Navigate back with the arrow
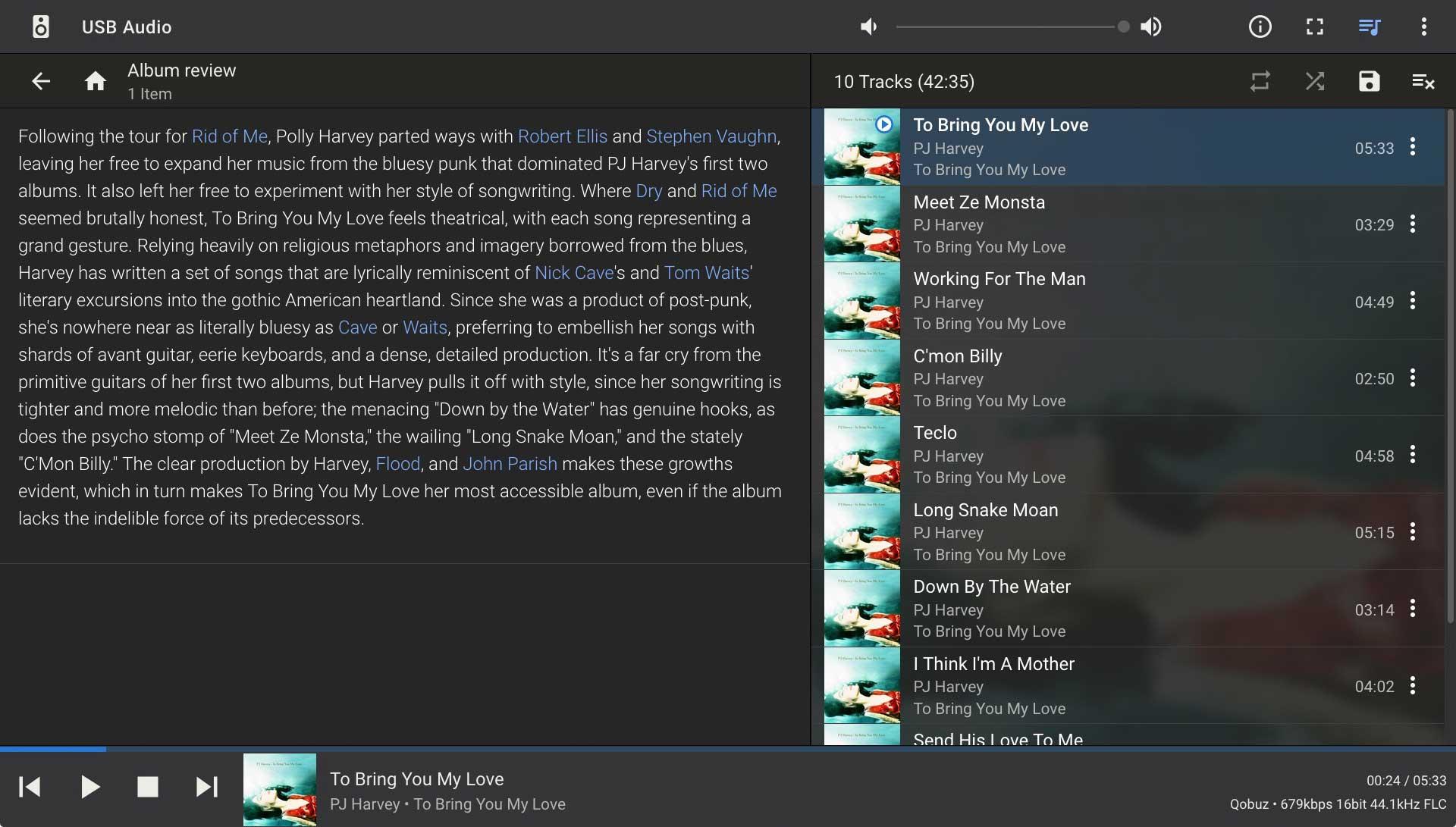Screen dimensions: 1456x827 coord(41,81)
